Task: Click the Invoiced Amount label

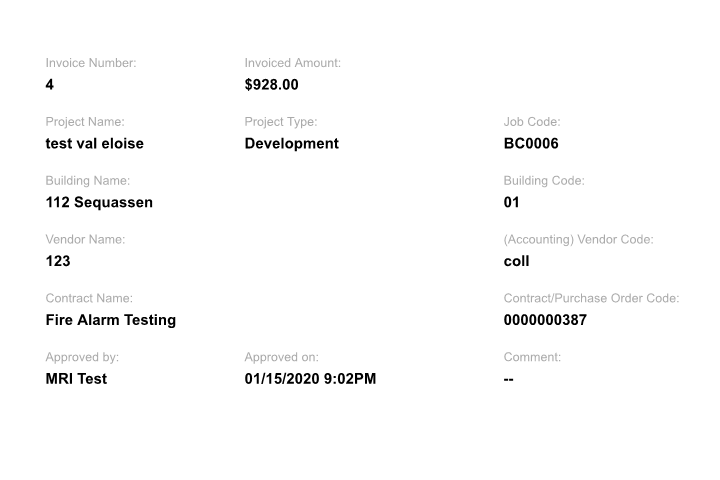Action: (292, 63)
